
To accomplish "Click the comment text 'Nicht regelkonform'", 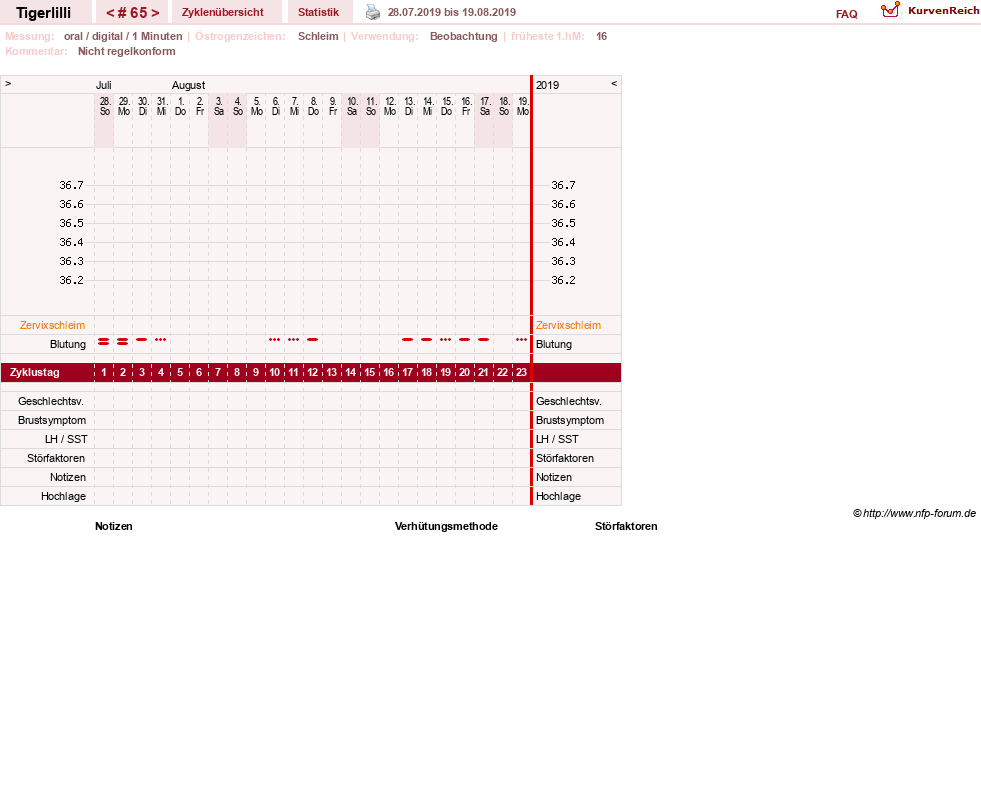I will point(126,51).
